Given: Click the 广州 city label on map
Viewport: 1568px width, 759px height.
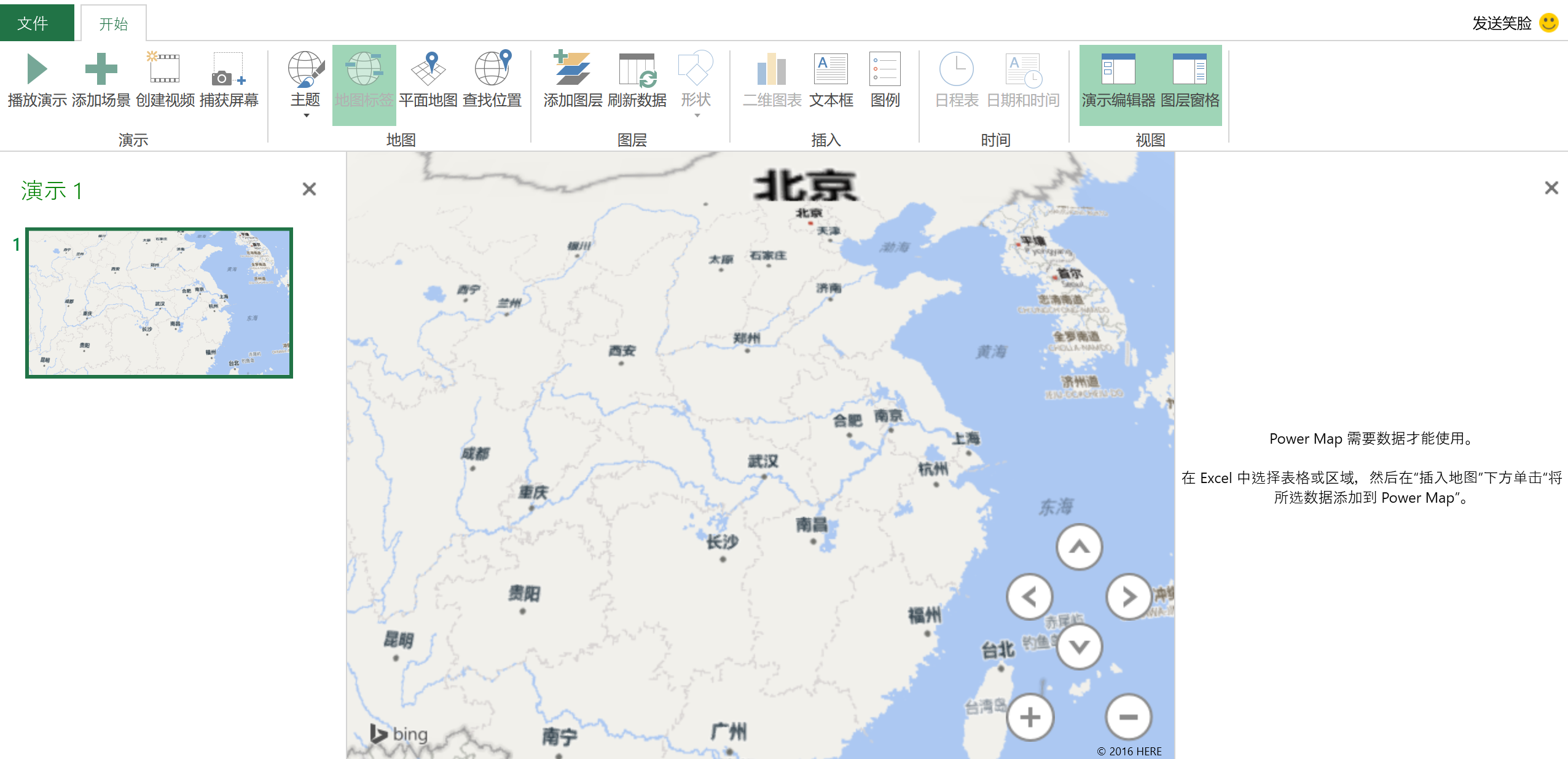Looking at the screenshot, I should 729,731.
